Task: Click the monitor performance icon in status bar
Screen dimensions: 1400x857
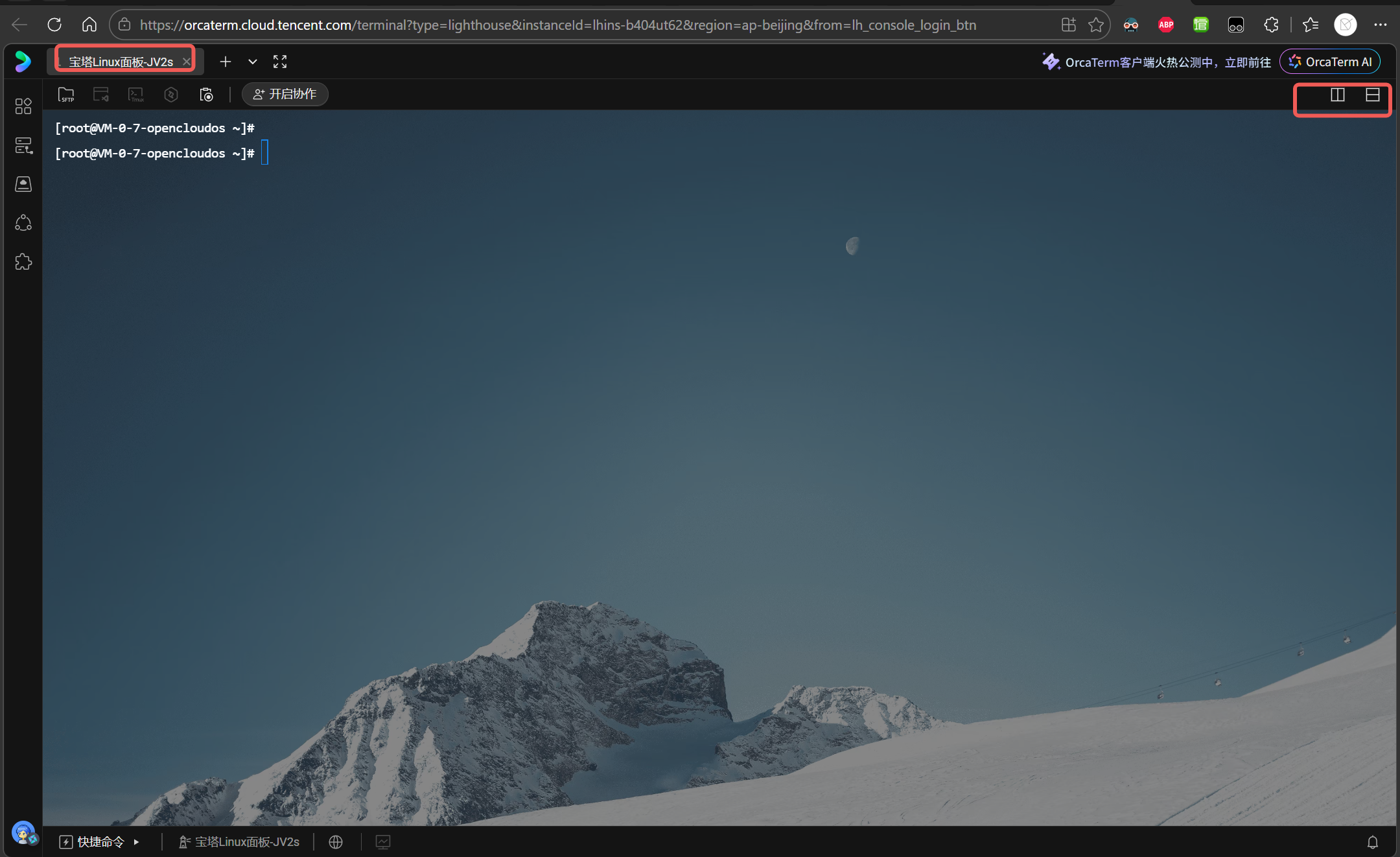Action: pyautogui.click(x=383, y=842)
